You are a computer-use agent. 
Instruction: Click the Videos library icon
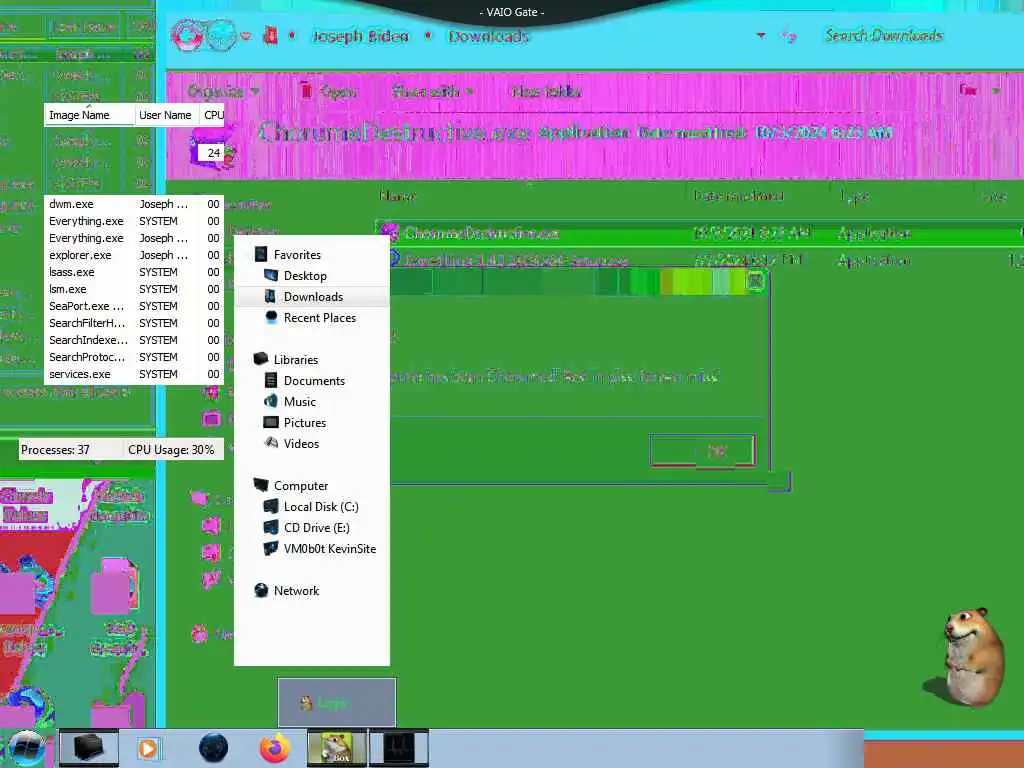click(x=271, y=443)
